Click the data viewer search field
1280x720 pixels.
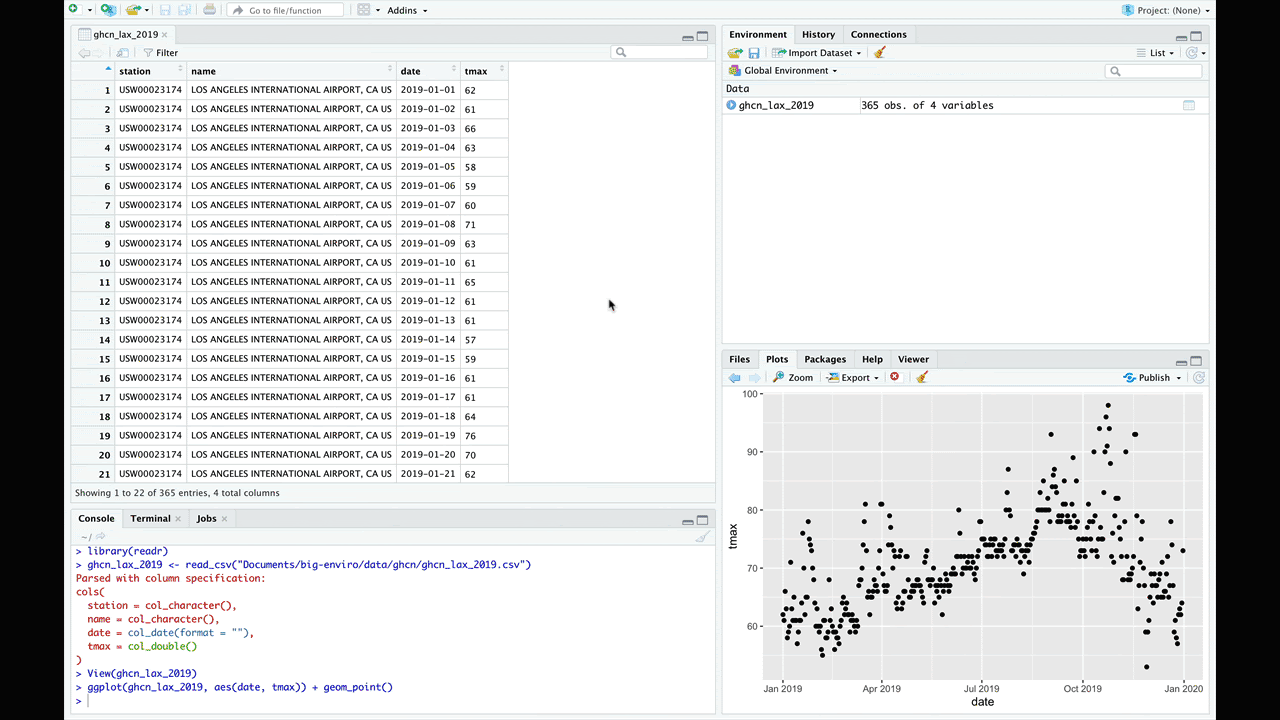click(x=660, y=52)
